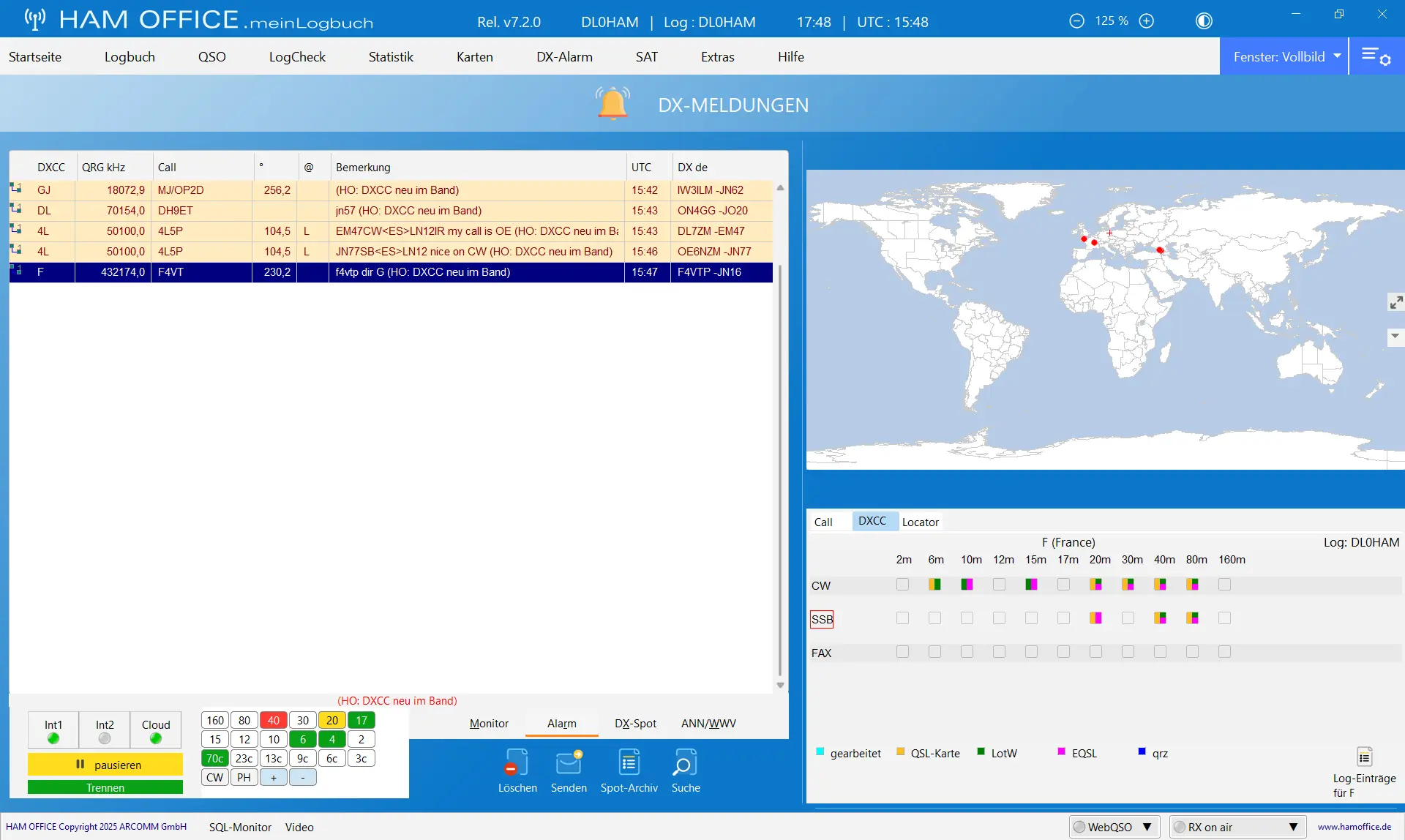Switch to the DX-Spot tab

[x=635, y=723]
